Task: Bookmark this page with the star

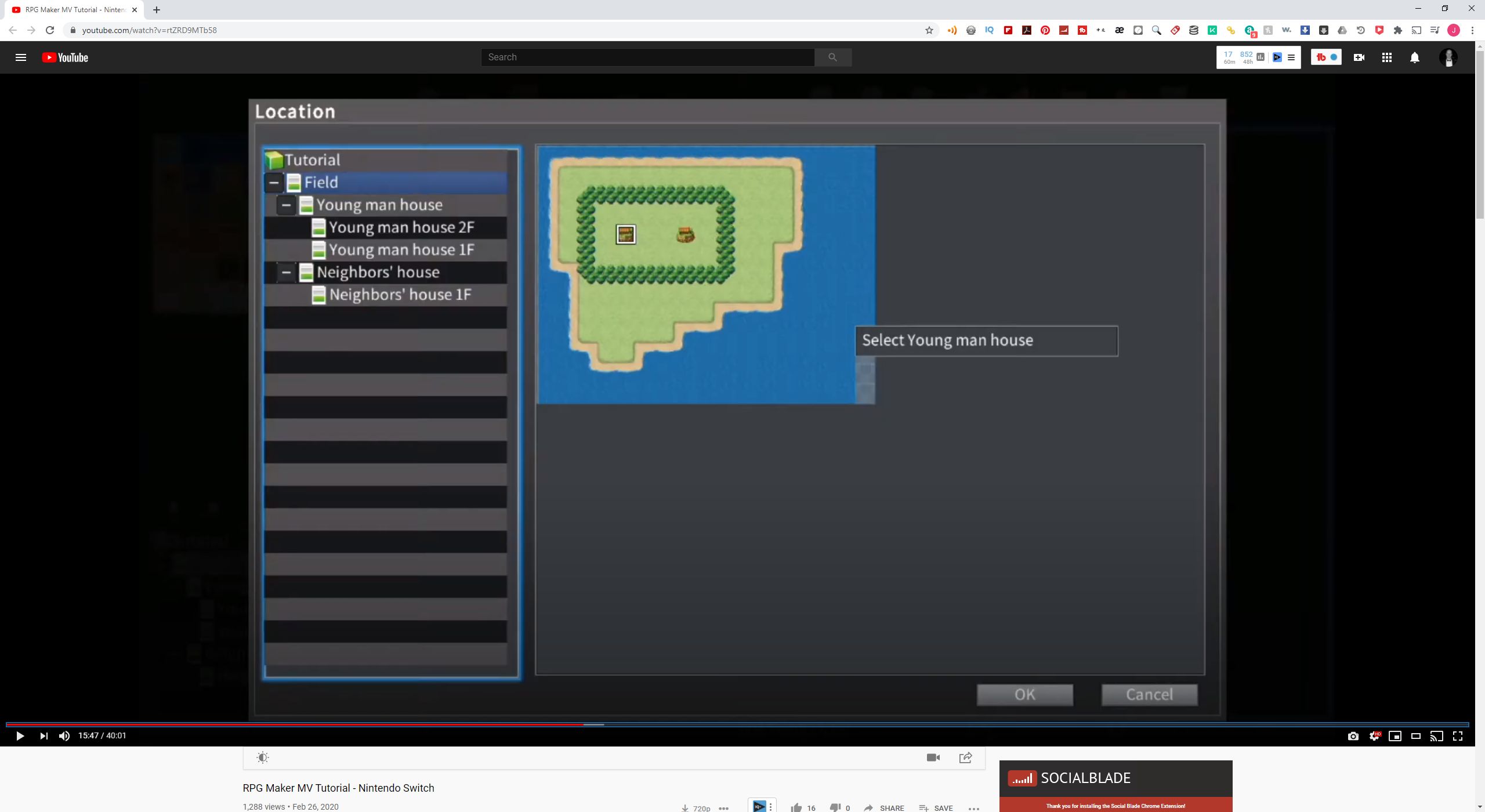Action: pyautogui.click(x=929, y=30)
